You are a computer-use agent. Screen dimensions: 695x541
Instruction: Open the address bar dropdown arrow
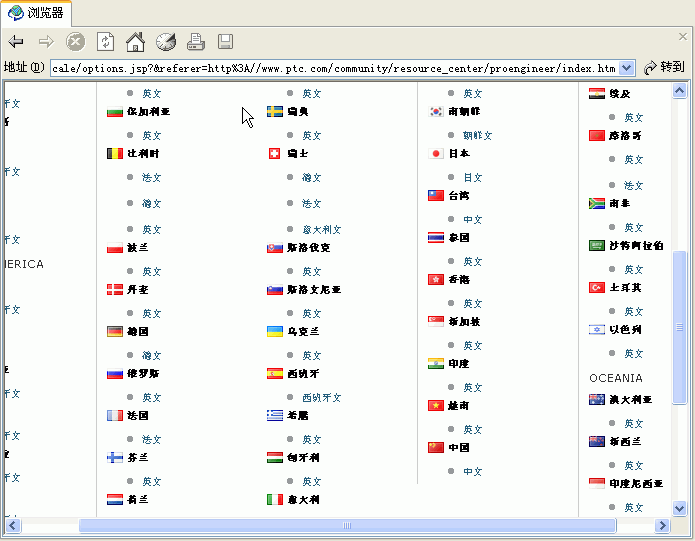626,68
